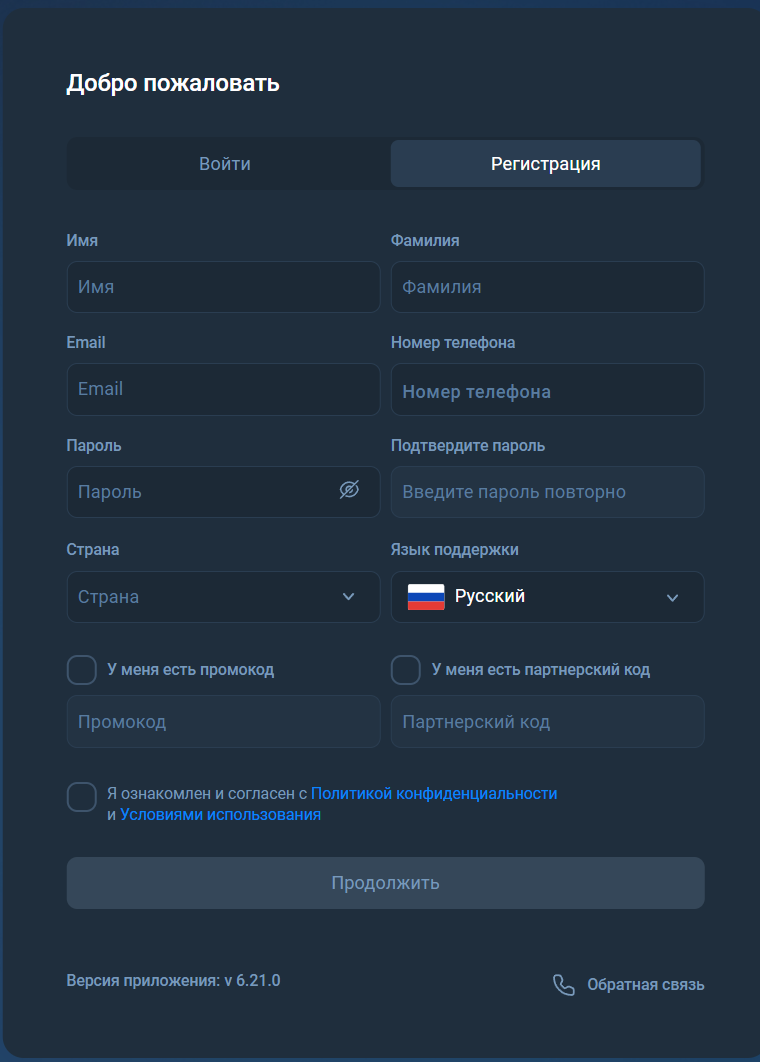Click the Russian flag icon
Image resolution: width=760 pixels, height=1062 pixels.
(426, 597)
